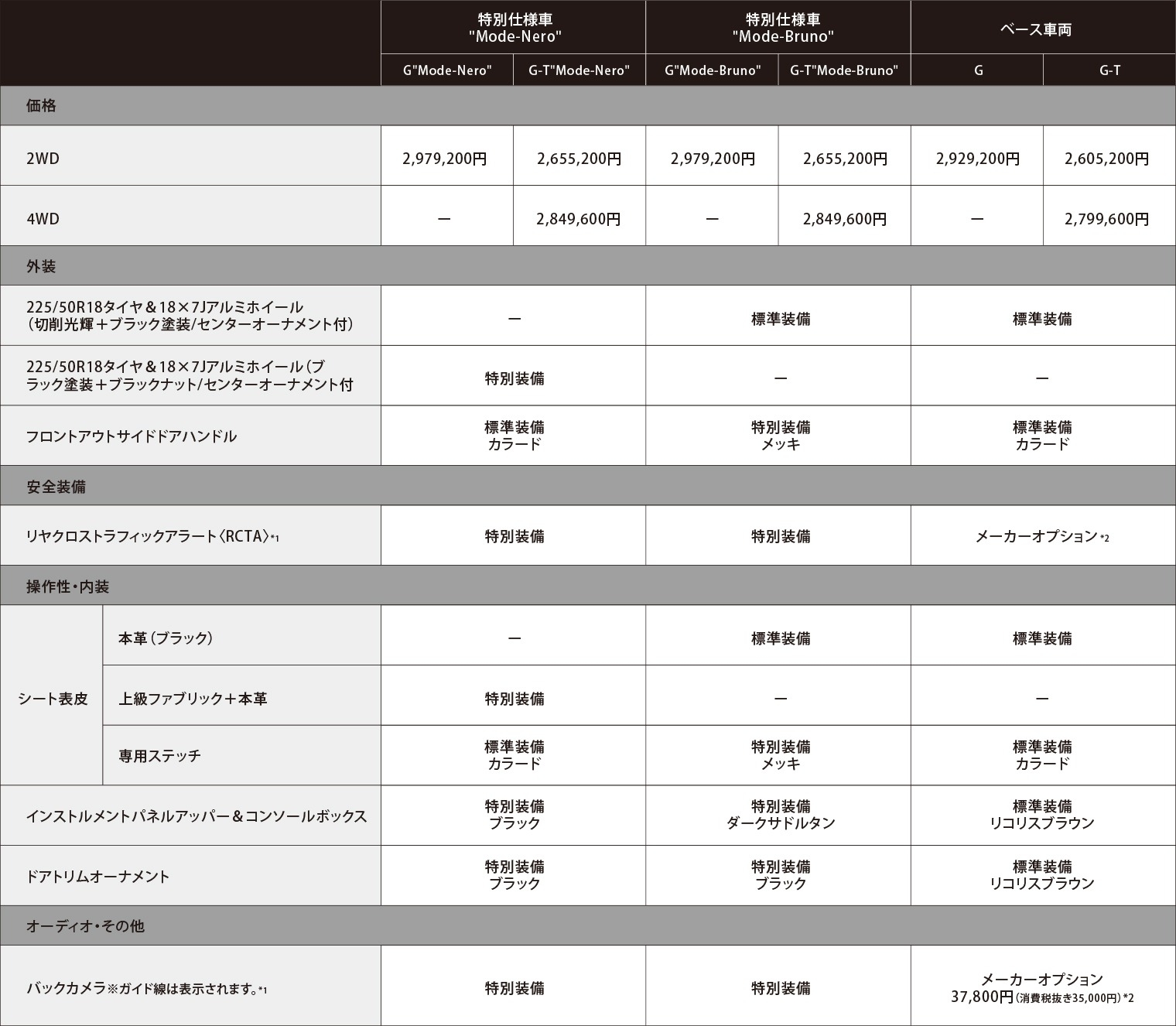This screenshot has height=1026, width=1176.
Task: Click the フロントアウトサイドドアハンドル row label
Action: 190,436
